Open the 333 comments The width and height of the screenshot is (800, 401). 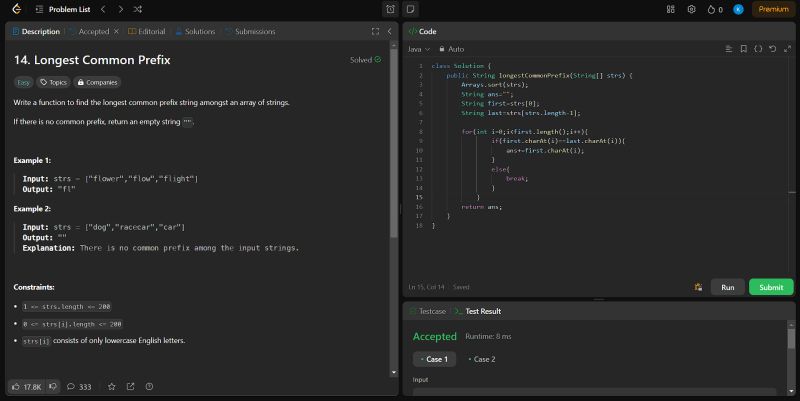point(79,387)
